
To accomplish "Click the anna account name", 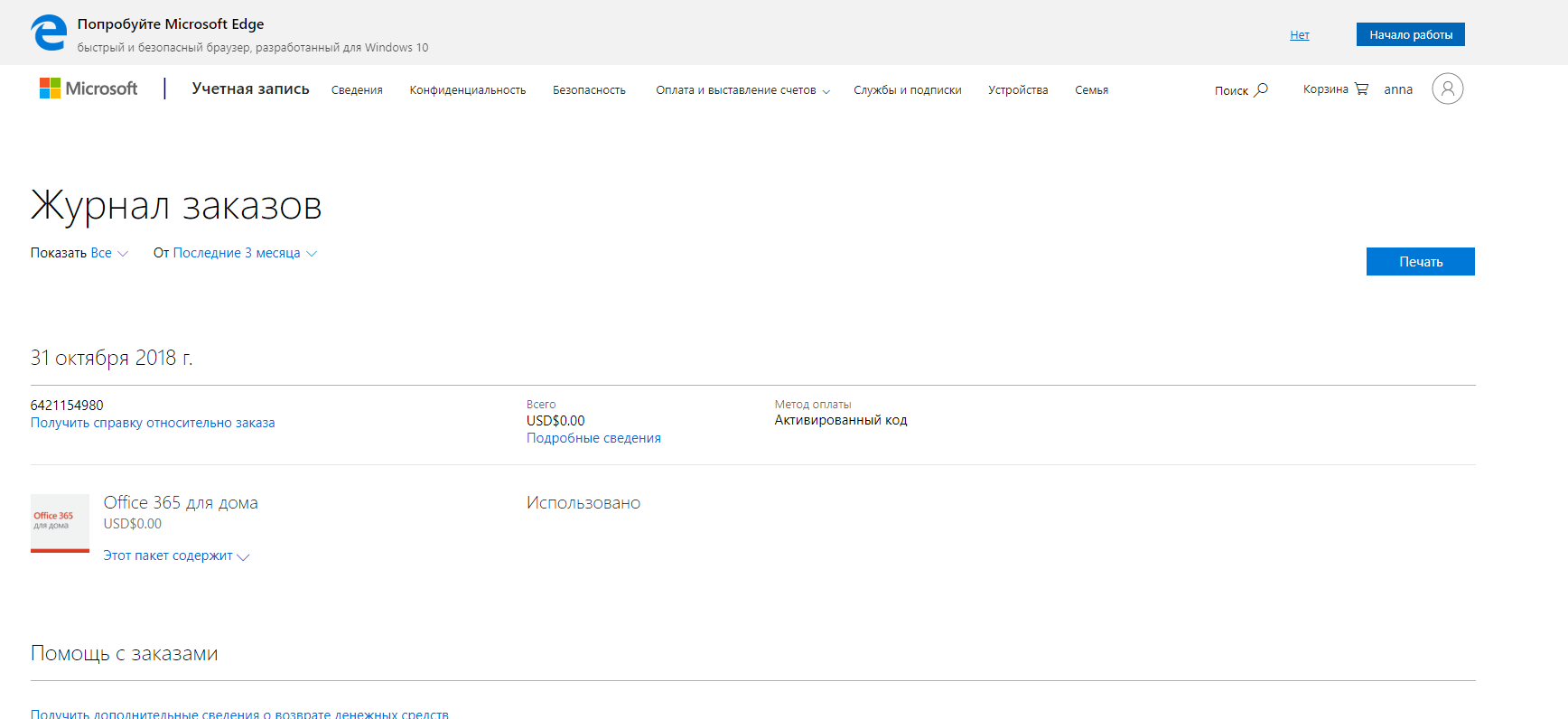I will pyautogui.click(x=1397, y=89).
